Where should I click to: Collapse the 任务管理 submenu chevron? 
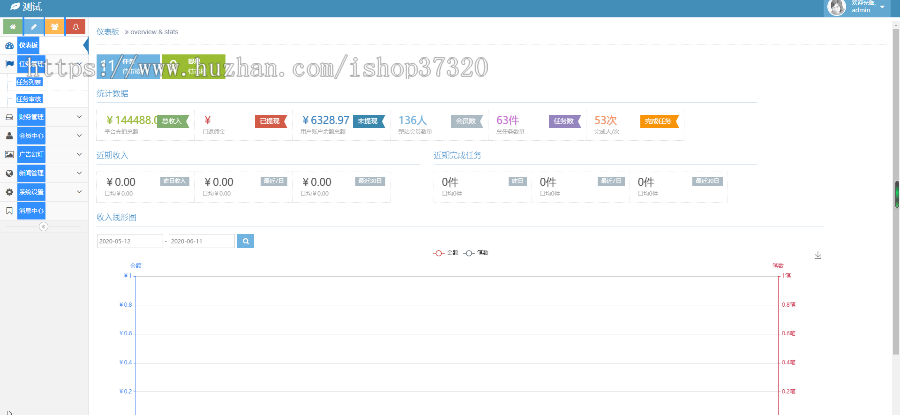pos(80,64)
